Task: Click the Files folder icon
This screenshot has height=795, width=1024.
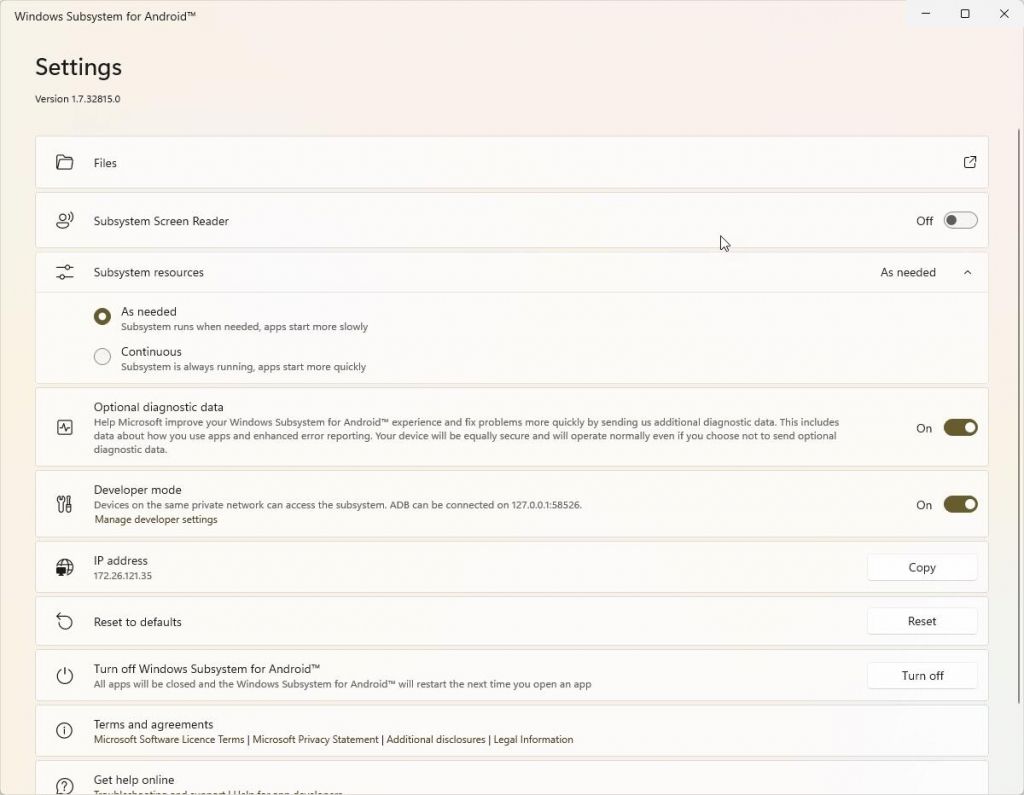Action: click(x=64, y=162)
